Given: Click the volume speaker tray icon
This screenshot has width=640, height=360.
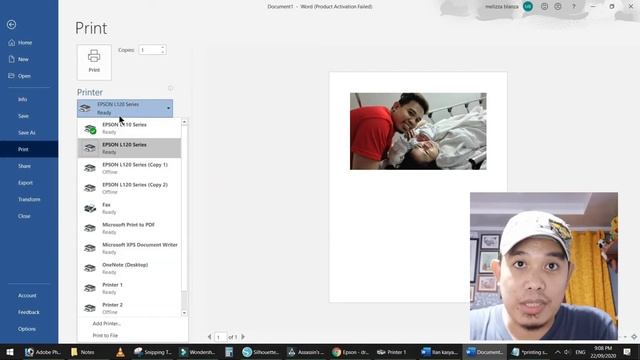Looking at the screenshot, I should (x=567, y=352).
